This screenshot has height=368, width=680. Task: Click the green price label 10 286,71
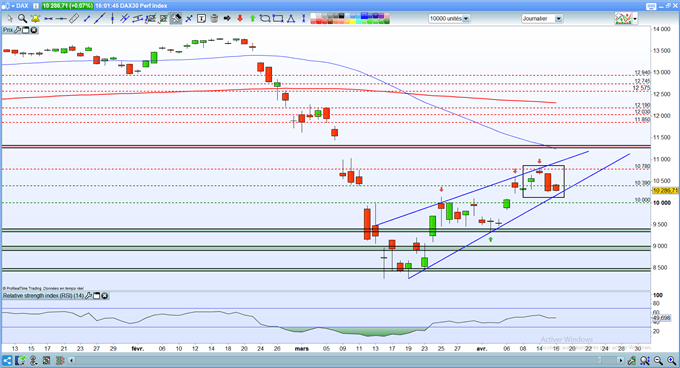[x=68, y=6]
